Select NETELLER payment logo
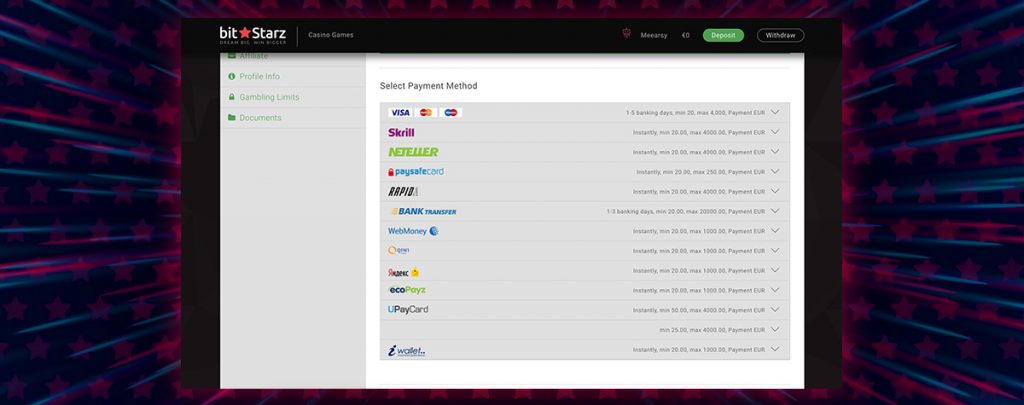This screenshot has height=405, width=1024. click(x=413, y=152)
